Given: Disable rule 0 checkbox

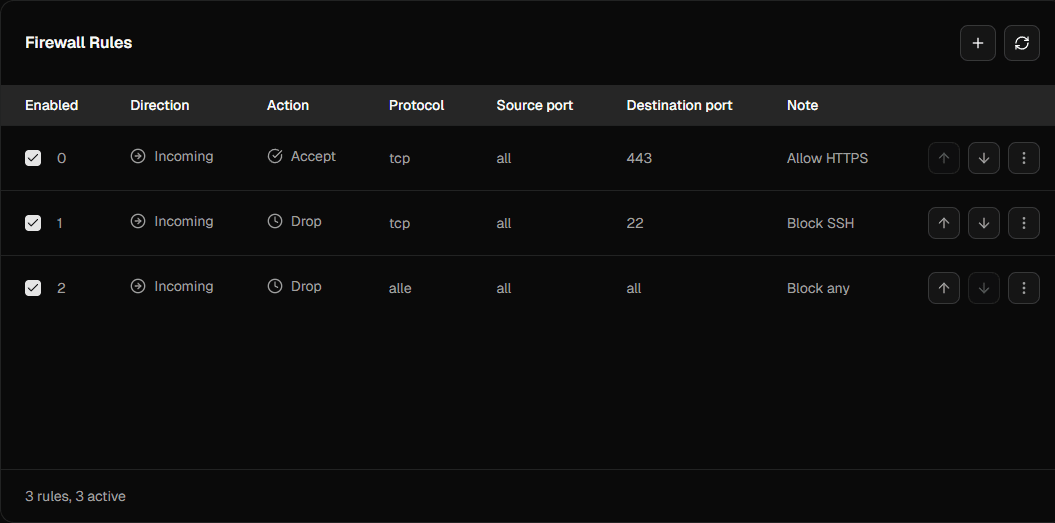Looking at the screenshot, I should pos(33,158).
